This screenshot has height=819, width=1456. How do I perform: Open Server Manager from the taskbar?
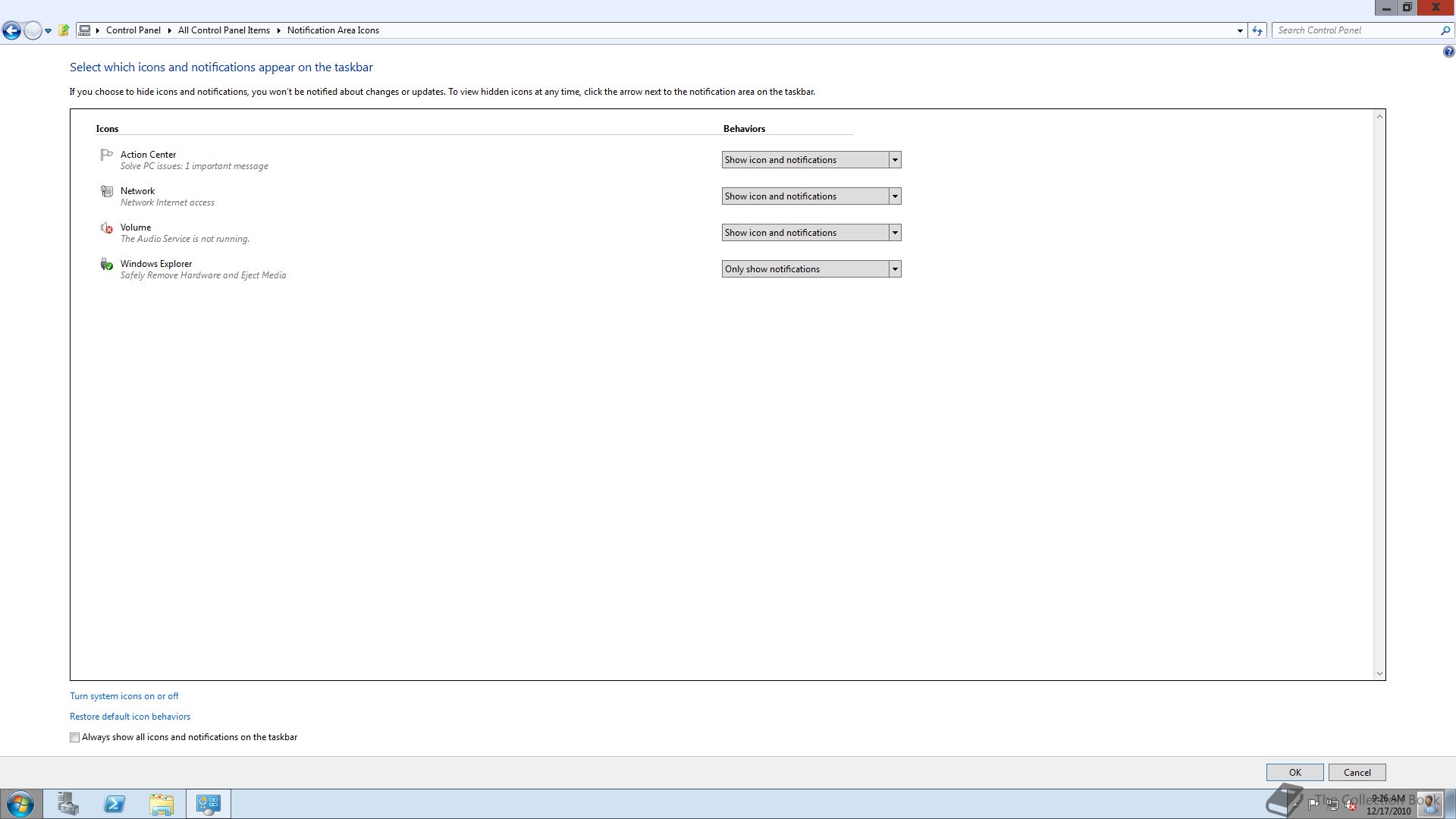pyautogui.click(x=67, y=804)
